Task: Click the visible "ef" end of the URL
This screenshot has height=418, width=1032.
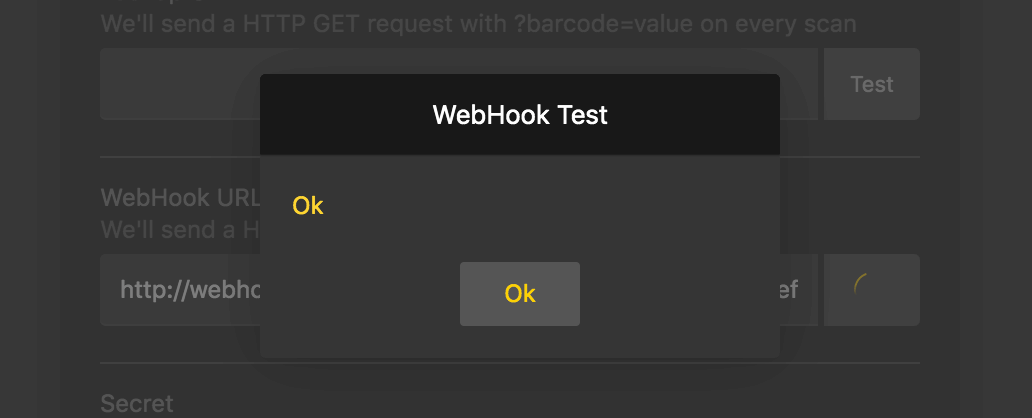Action: tap(788, 290)
